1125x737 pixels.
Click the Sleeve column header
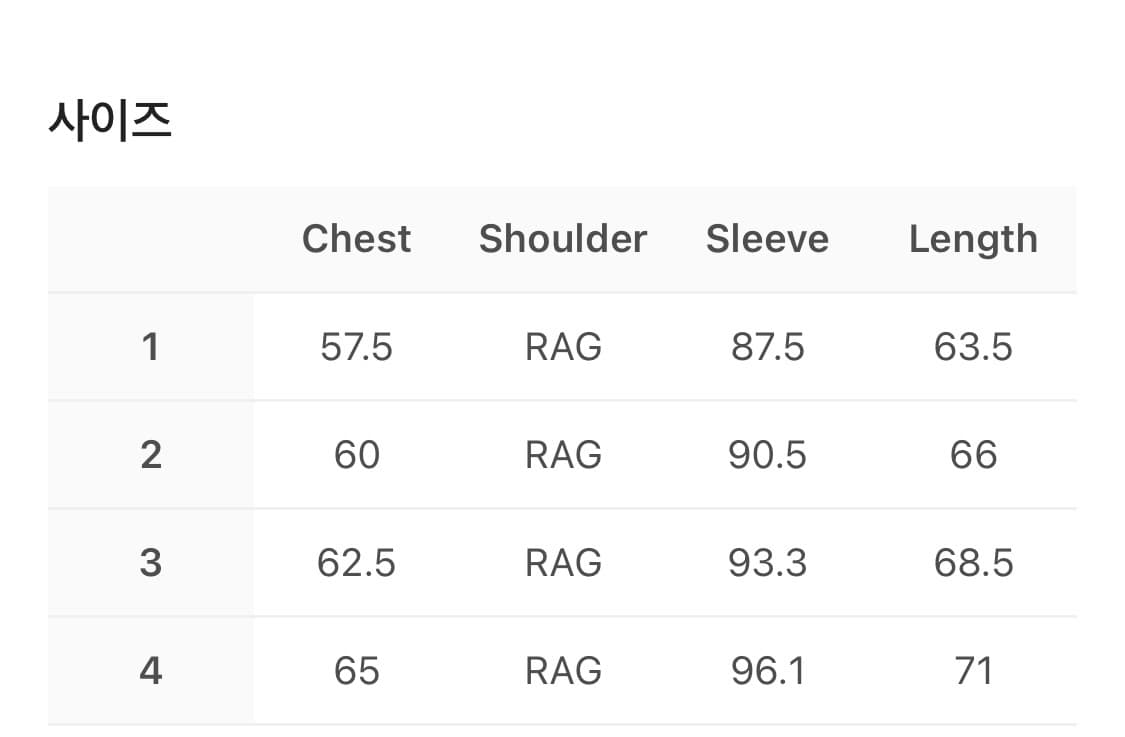(x=767, y=239)
